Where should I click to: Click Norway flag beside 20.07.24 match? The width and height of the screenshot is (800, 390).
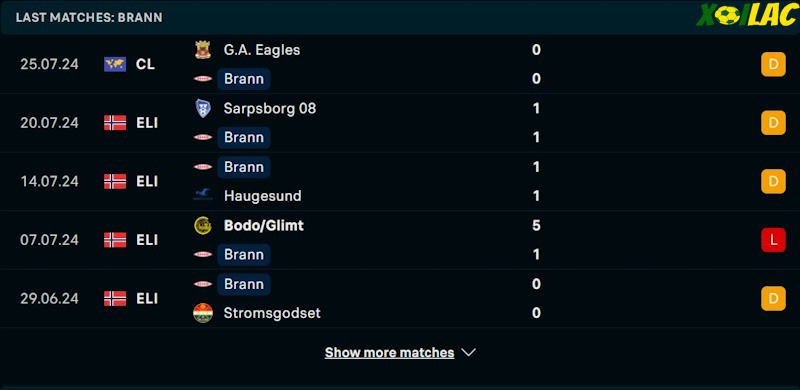point(115,123)
